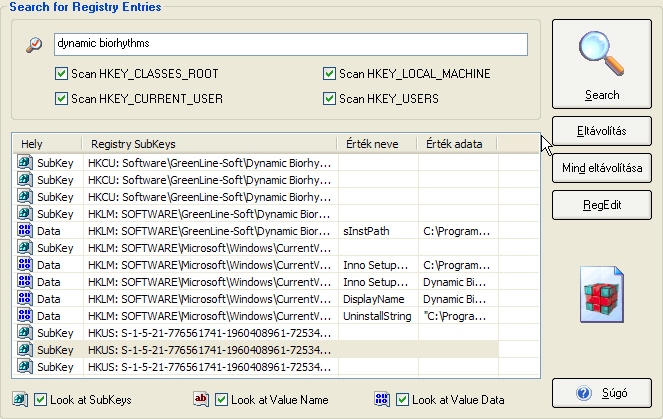Uncheck Scan HKEY_CLASSES_ROOT

pyautogui.click(x=63, y=74)
